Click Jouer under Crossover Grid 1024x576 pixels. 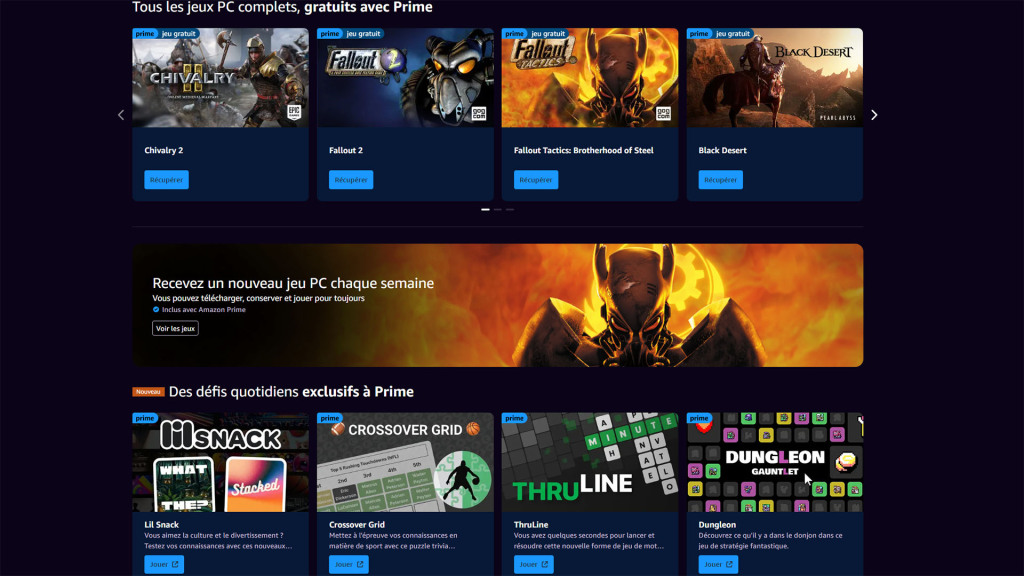(349, 564)
